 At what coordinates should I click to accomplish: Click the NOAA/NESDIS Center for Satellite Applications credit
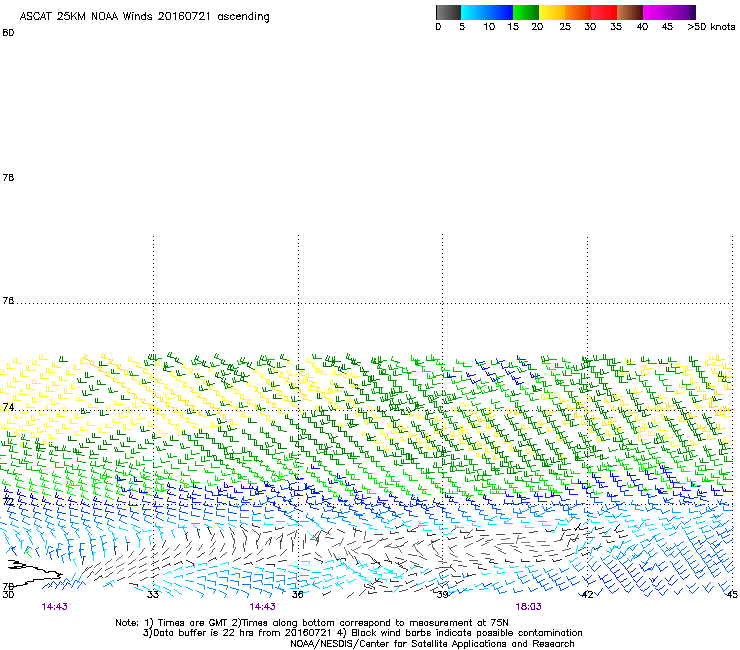point(432,644)
